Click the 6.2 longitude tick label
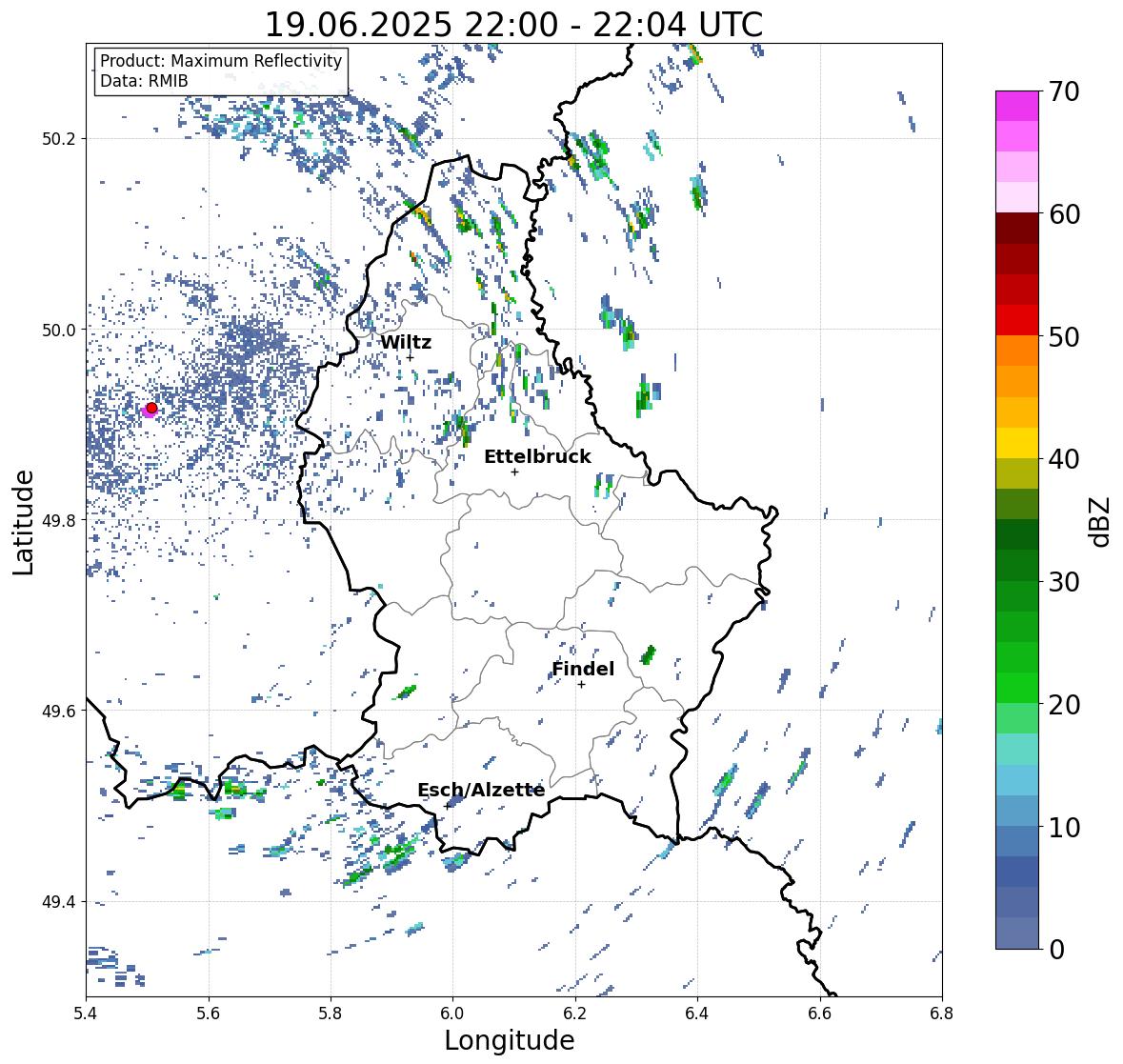1123x1064 pixels. click(x=575, y=1014)
